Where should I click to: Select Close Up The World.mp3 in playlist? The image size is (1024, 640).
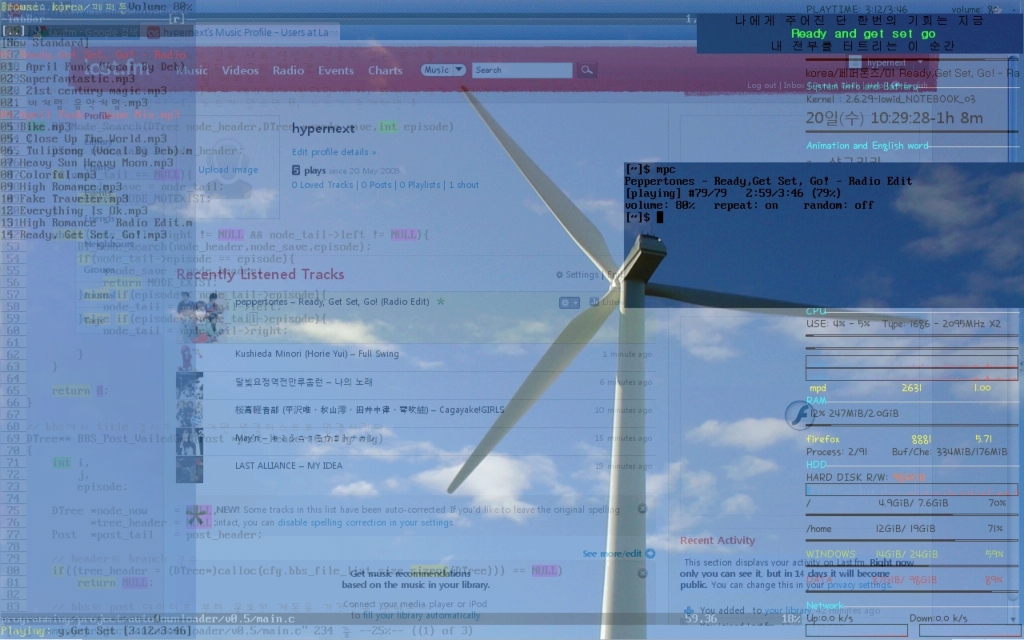[84, 138]
